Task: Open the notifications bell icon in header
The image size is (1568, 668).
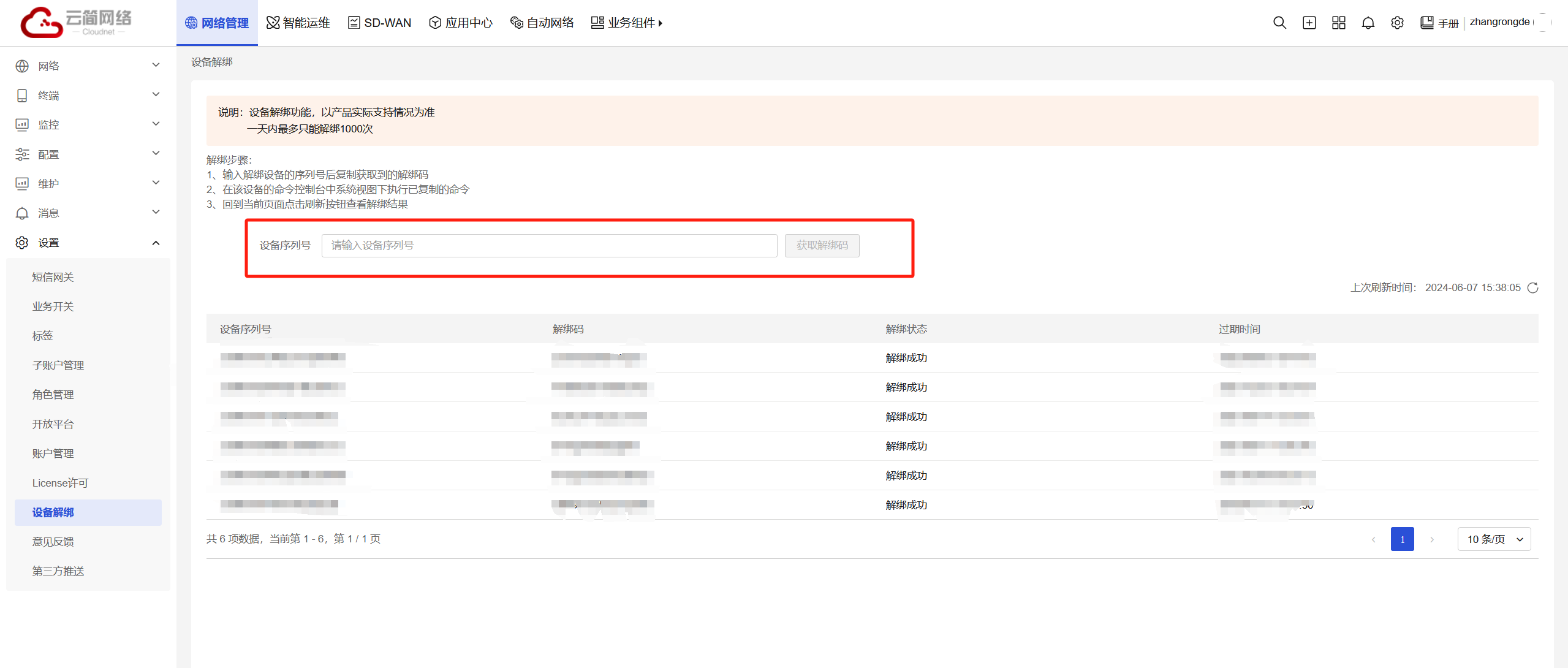Action: pyautogui.click(x=1368, y=23)
